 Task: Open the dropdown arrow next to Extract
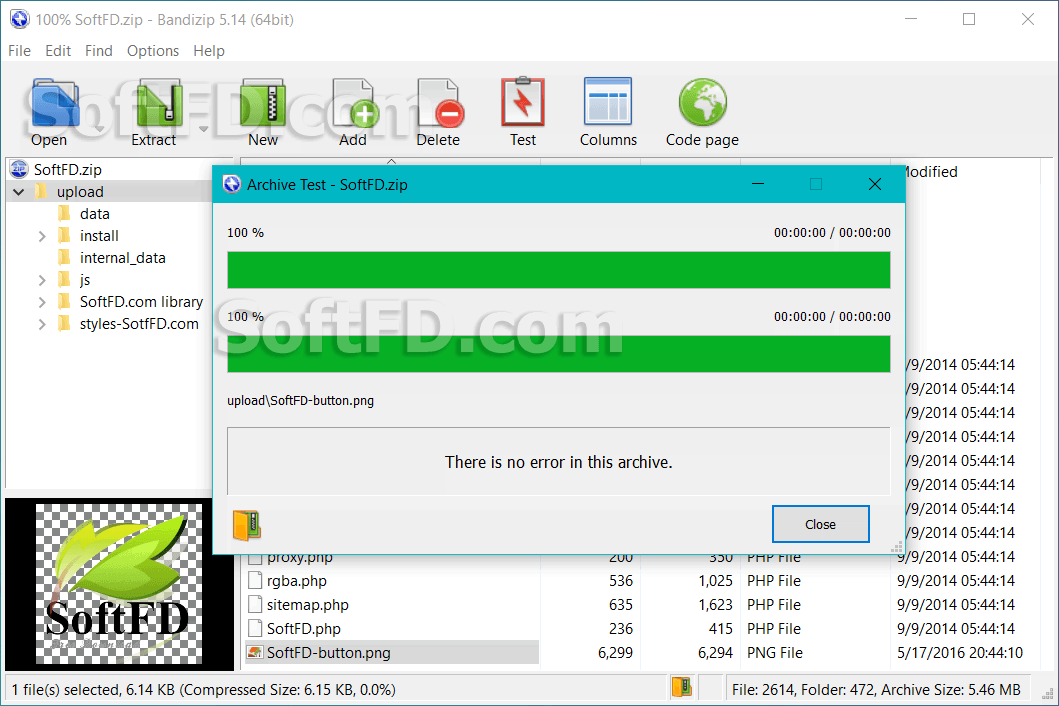click(x=203, y=128)
